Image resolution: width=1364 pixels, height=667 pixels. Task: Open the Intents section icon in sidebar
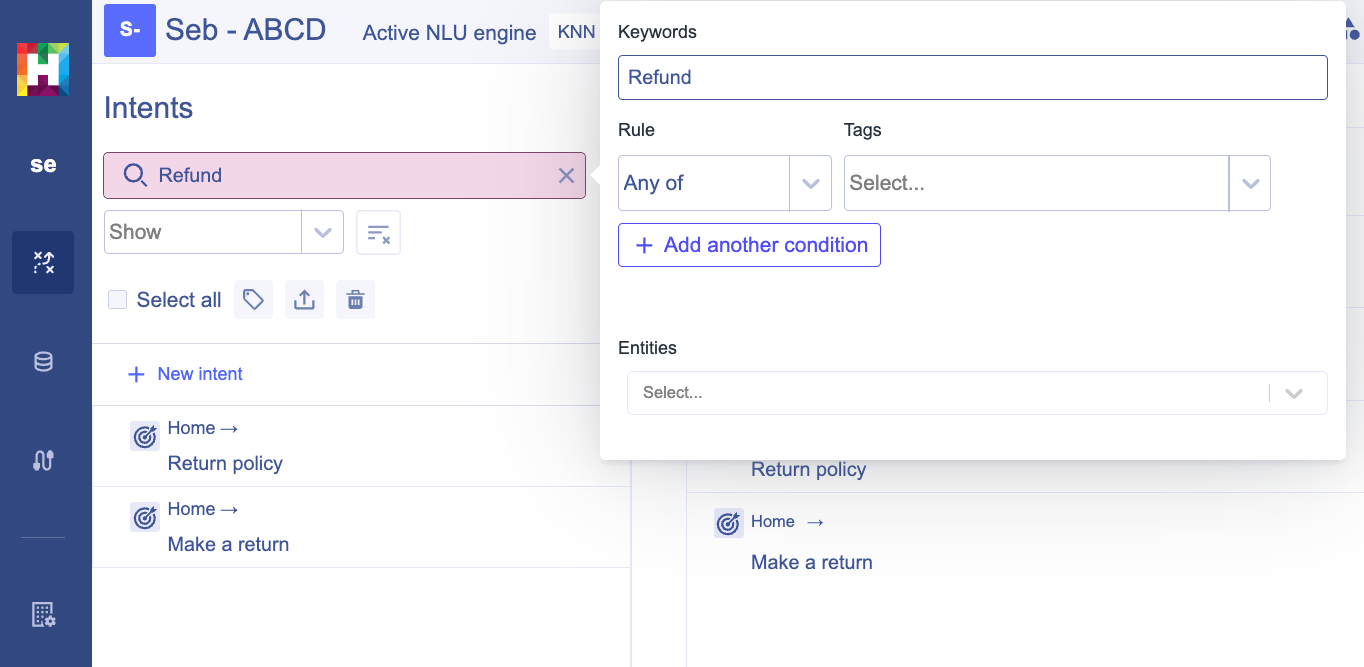(x=43, y=262)
